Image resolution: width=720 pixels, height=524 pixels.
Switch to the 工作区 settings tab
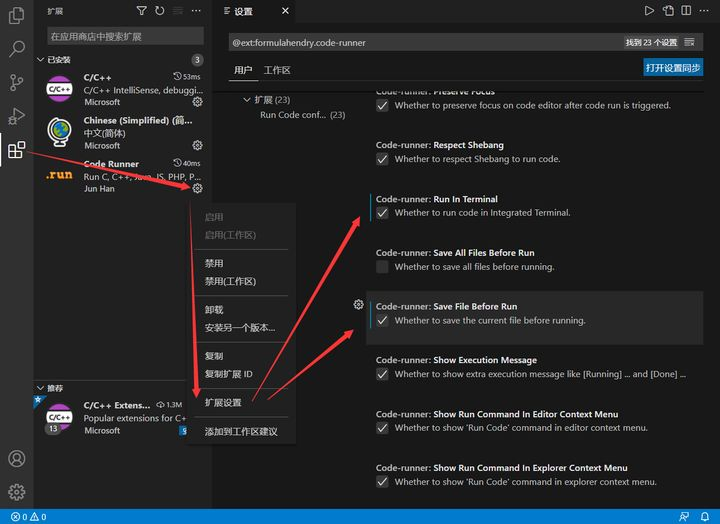[x=277, y=70]
